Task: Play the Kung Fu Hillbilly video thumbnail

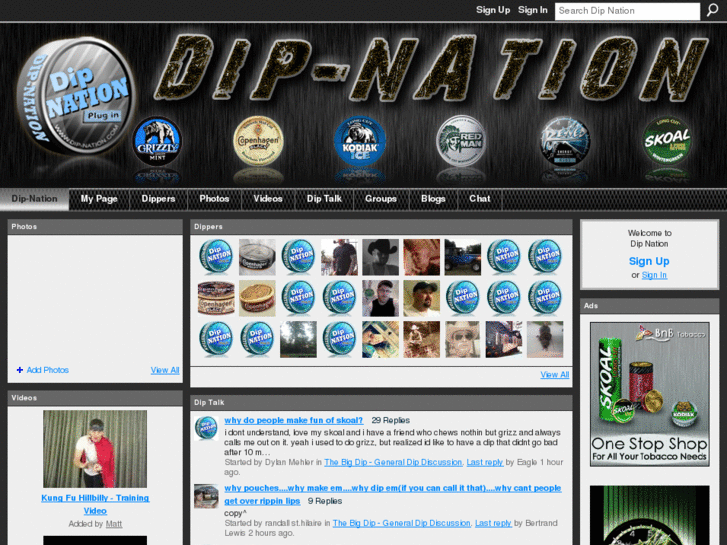Action: [x=95, y=449]
